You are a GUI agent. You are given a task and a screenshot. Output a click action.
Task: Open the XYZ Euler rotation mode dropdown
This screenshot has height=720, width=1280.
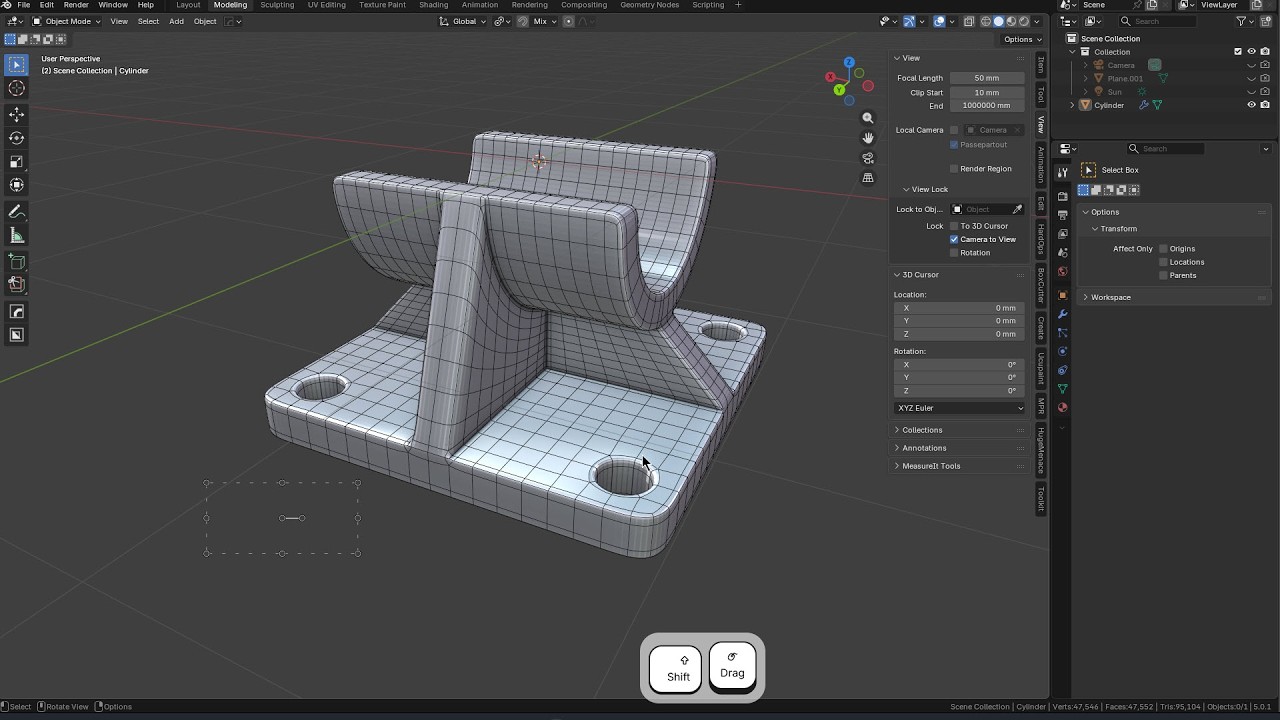[x=959, y=408]
